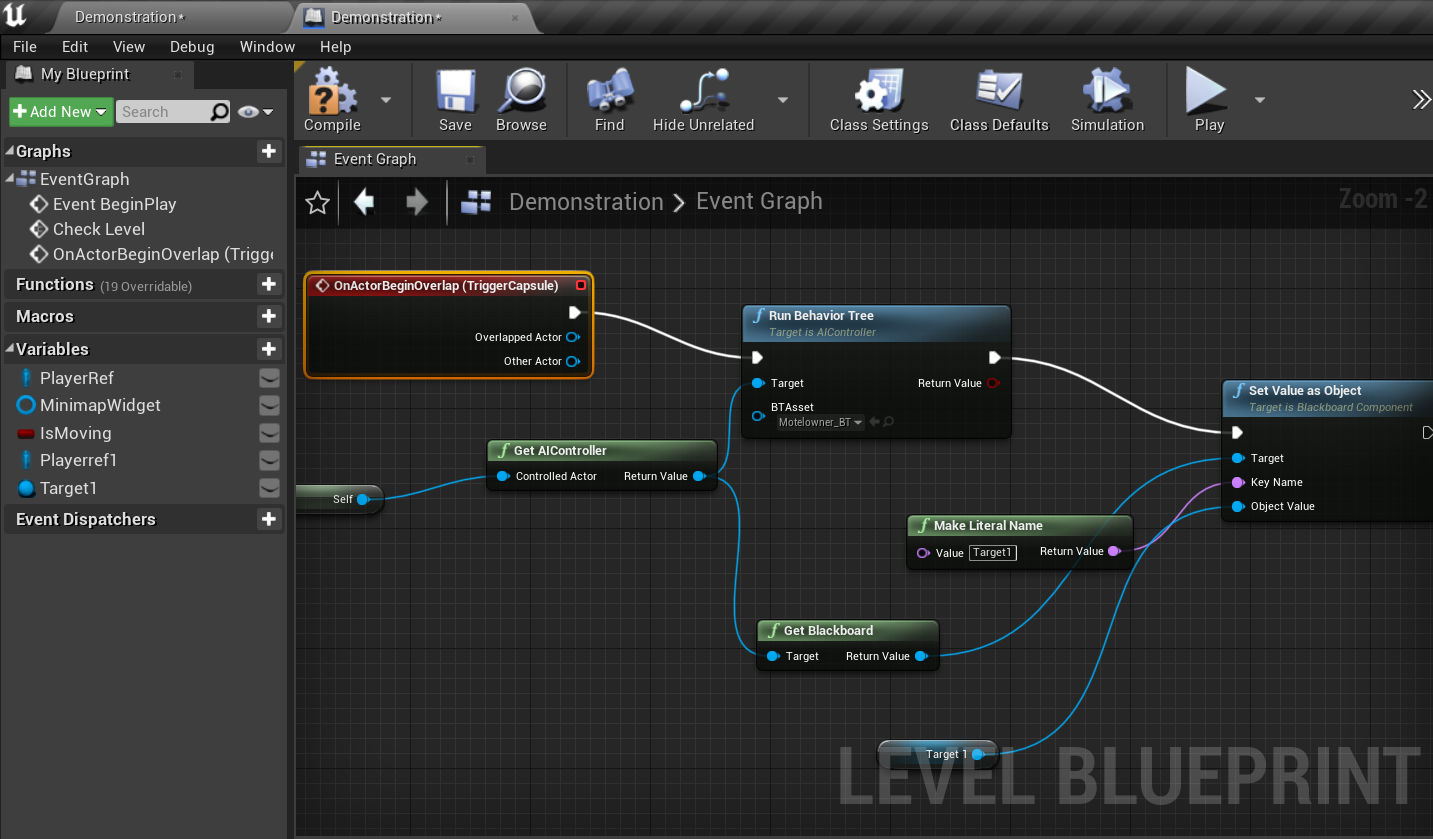Screen dimensions: 1433x839
Task: Click the Add New button
Action: point(61,112)
